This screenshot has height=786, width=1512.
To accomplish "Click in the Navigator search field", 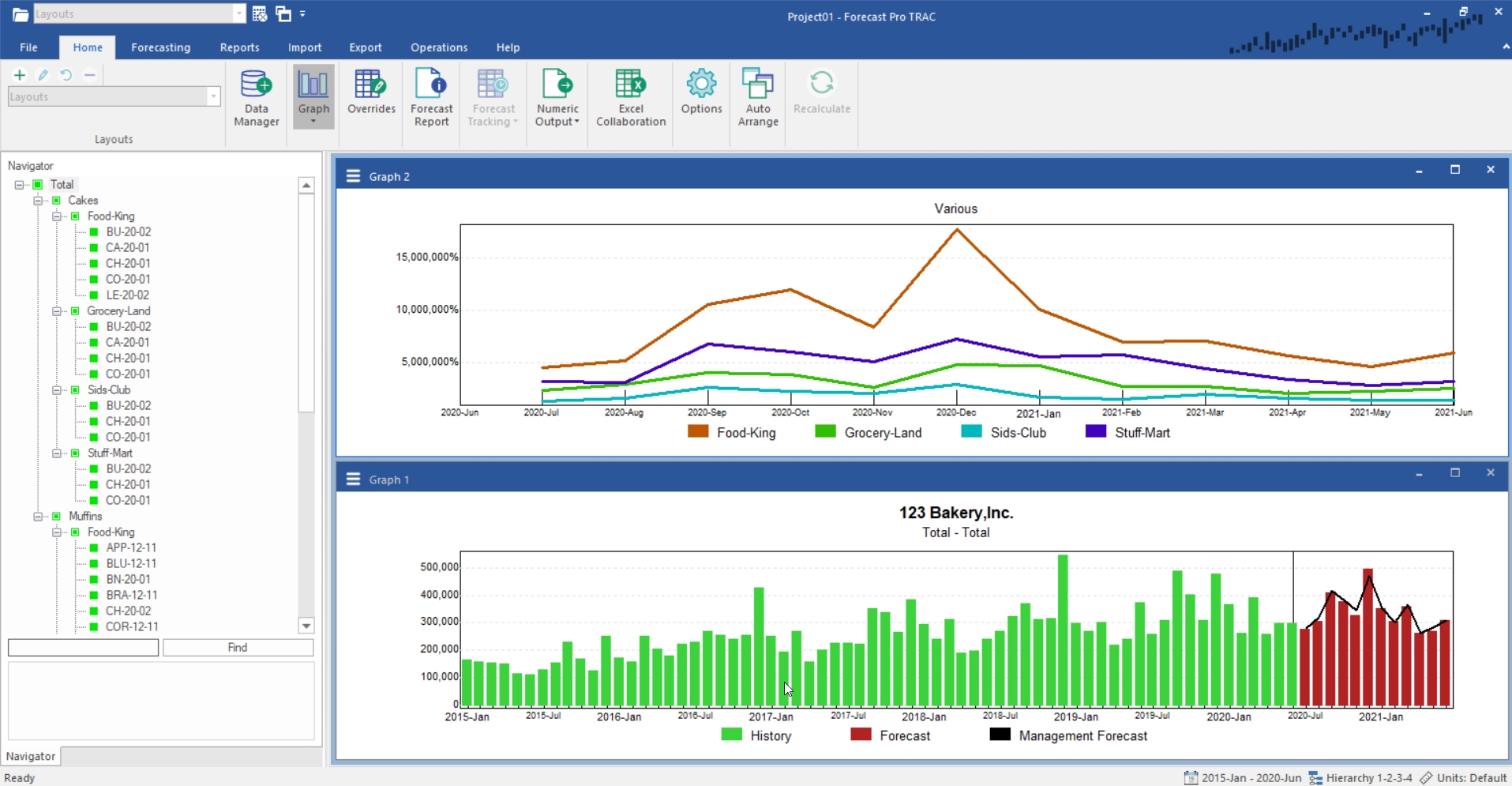I will coord(83,648).
